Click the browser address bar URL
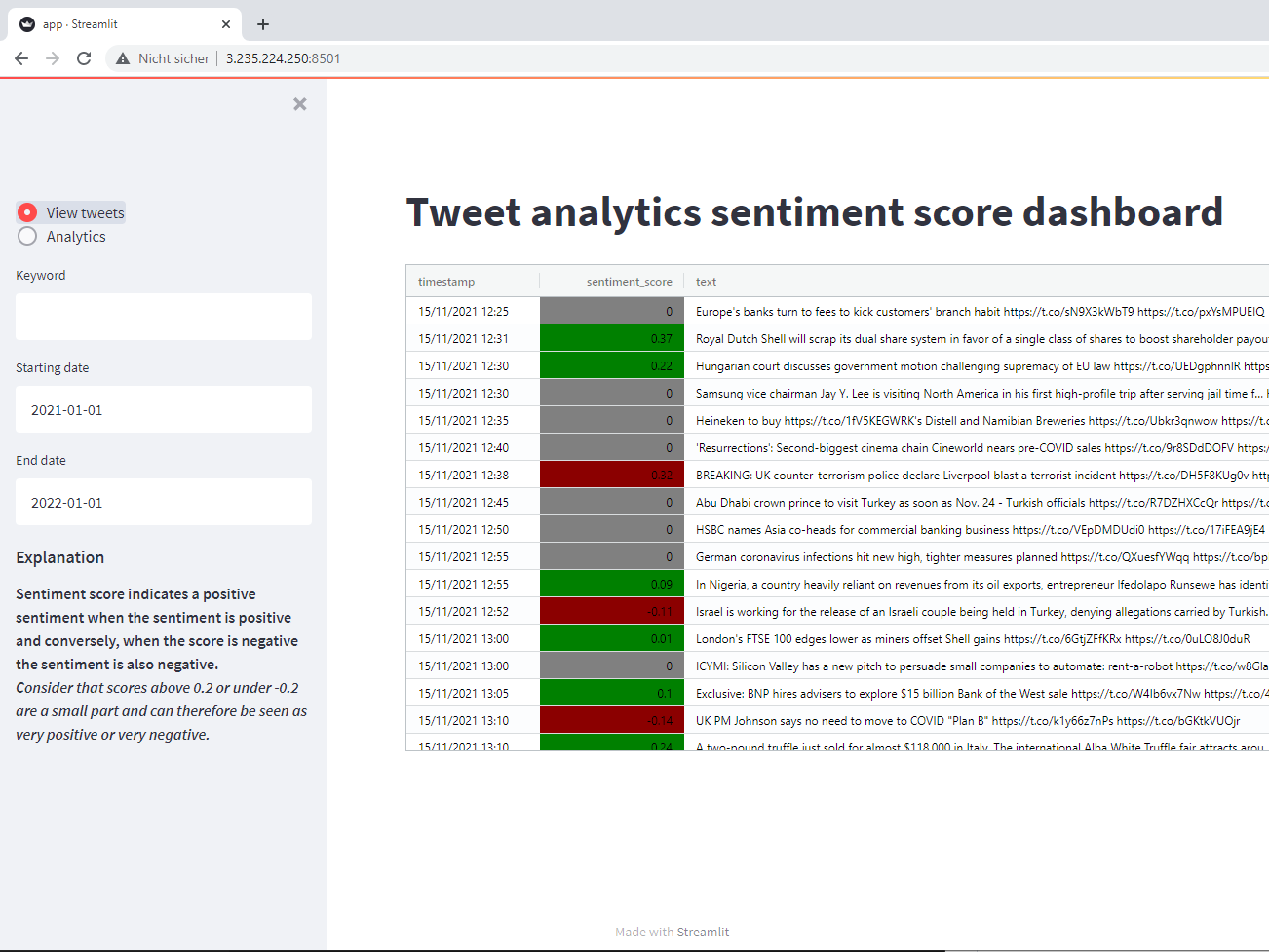The width and height of the screenshot is (1269, 952). click(x=284, y=58)
